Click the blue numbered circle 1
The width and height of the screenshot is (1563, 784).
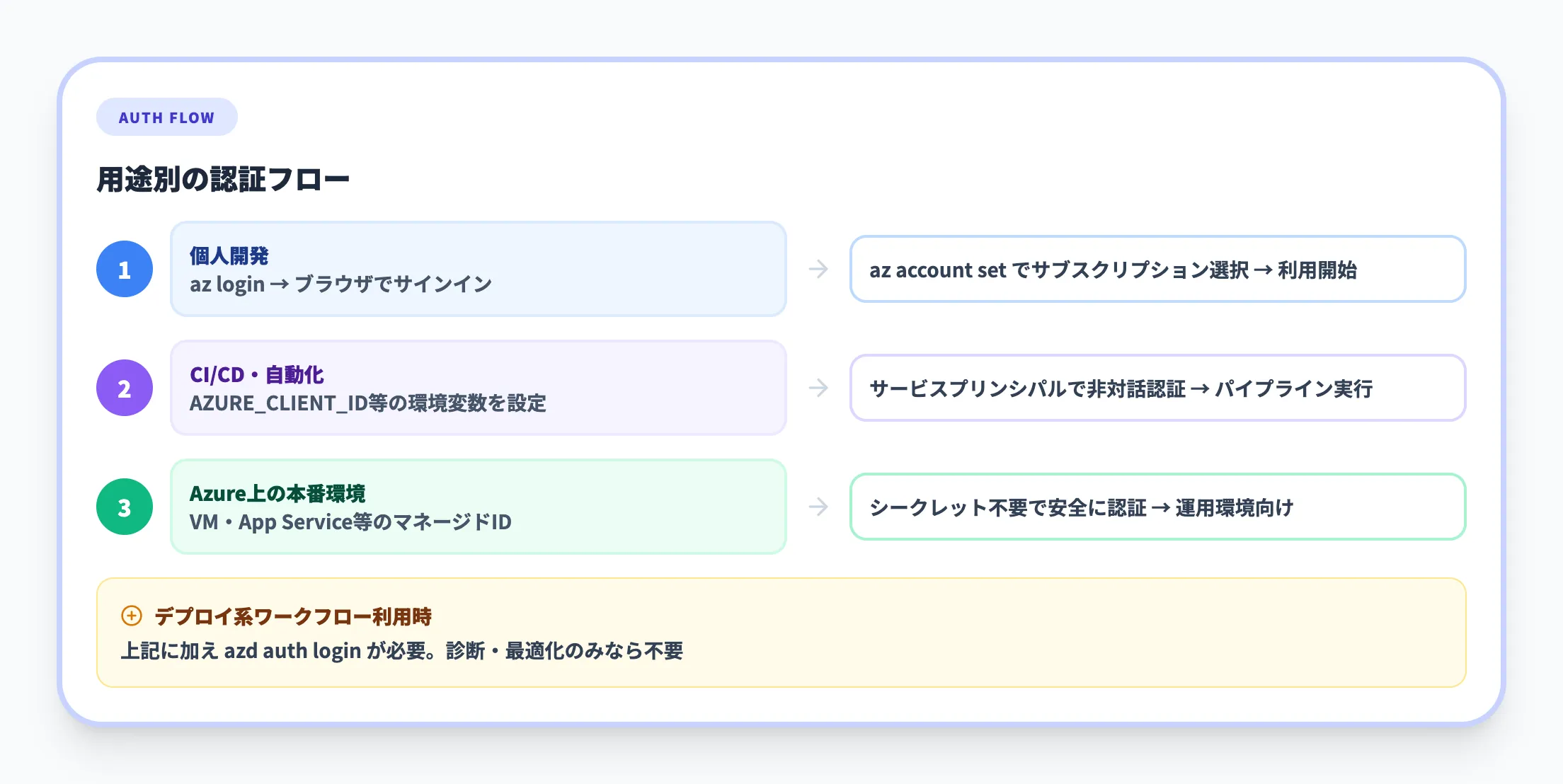click(x=125, y=269)
